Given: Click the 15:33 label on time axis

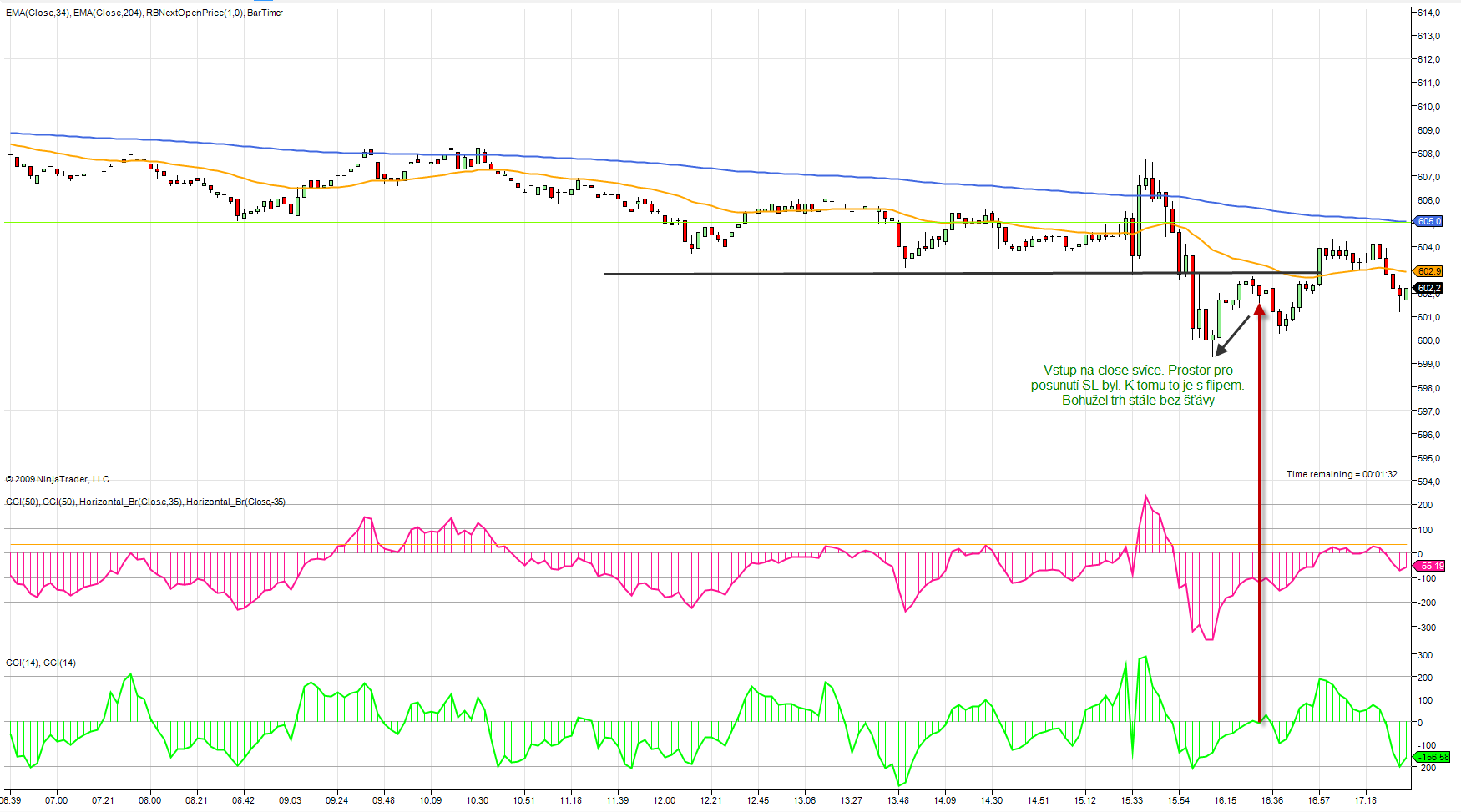Looking at the screenshot, I should (1131, 800).
